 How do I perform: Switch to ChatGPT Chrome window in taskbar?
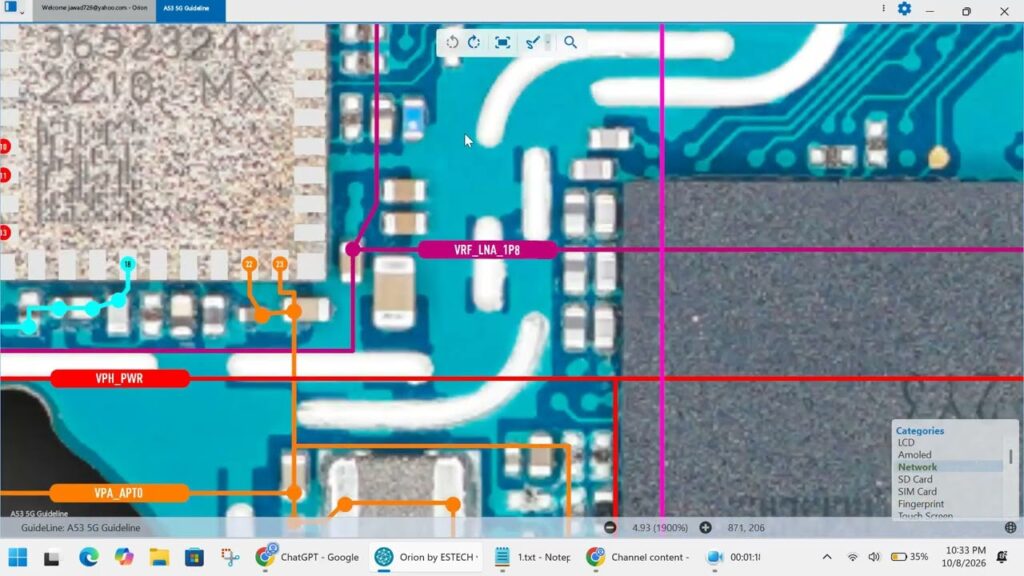[308, 557]
